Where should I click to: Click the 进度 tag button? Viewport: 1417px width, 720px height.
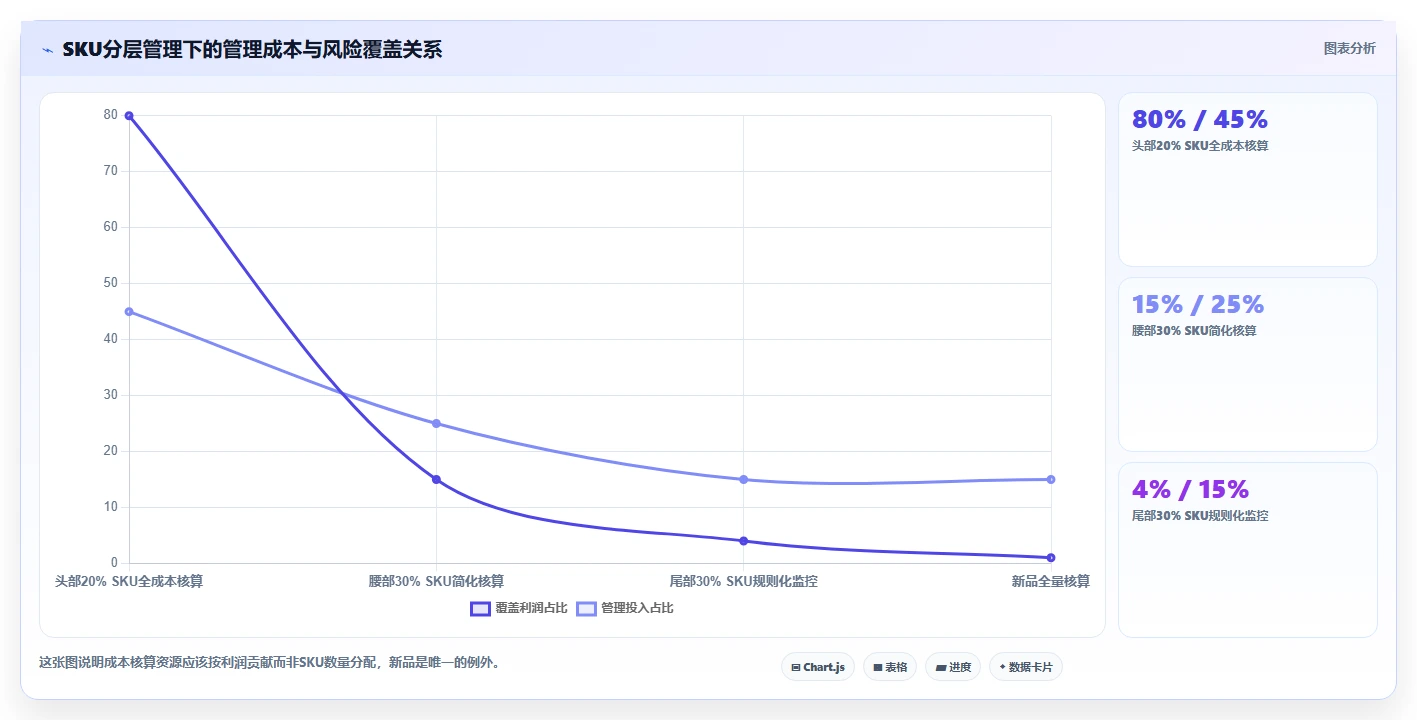(953, 667)
